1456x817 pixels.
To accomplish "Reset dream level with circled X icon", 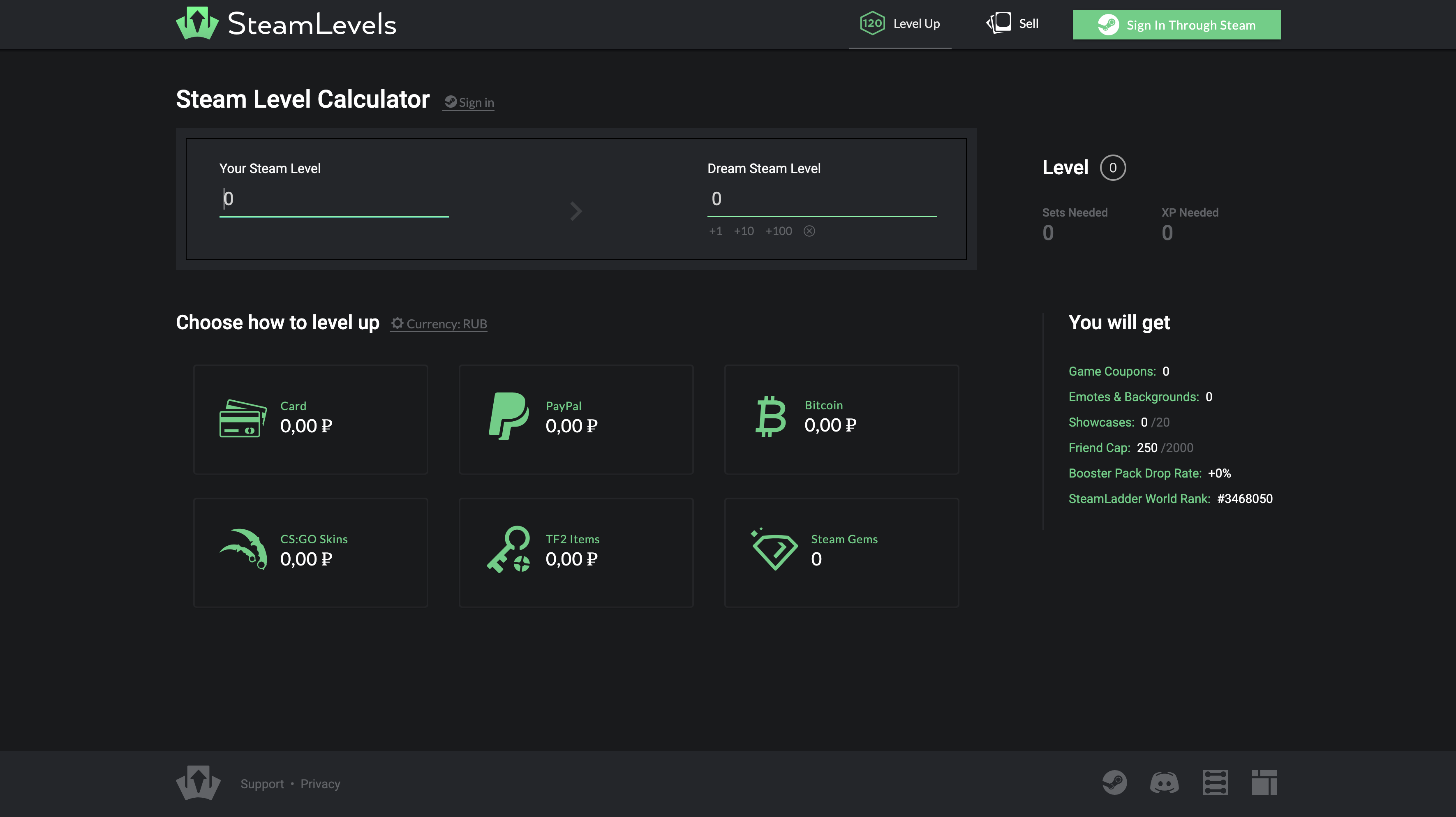I will click(x=809, y=231).
